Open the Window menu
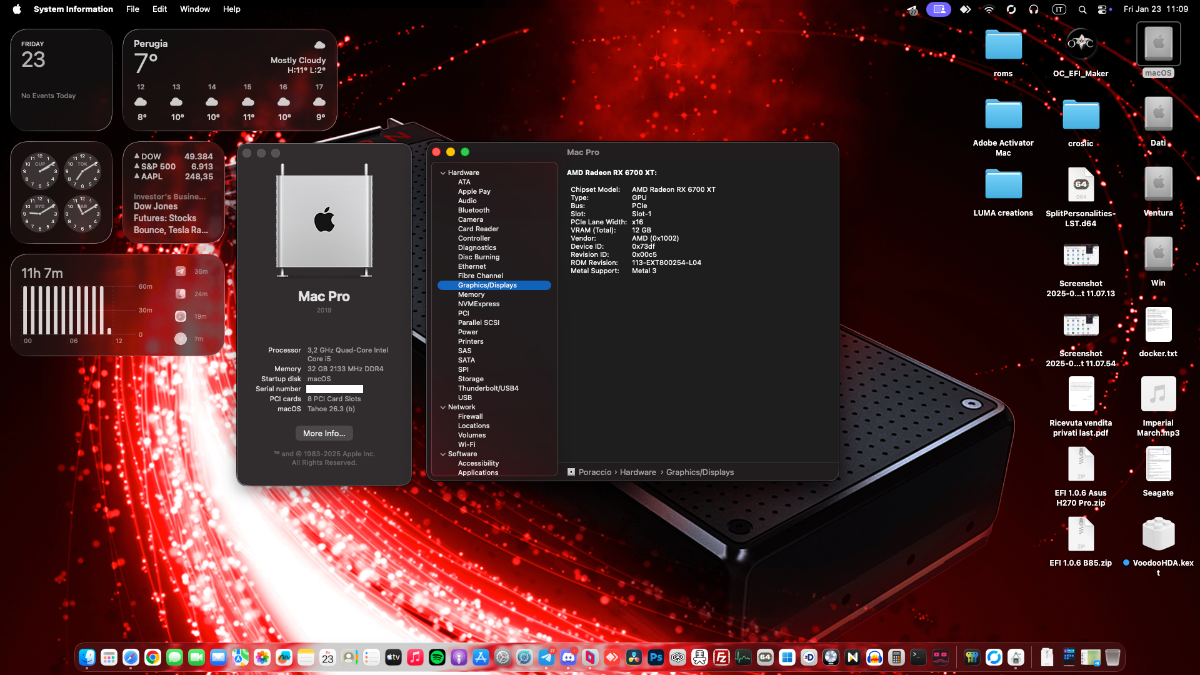 coord(195,9)
